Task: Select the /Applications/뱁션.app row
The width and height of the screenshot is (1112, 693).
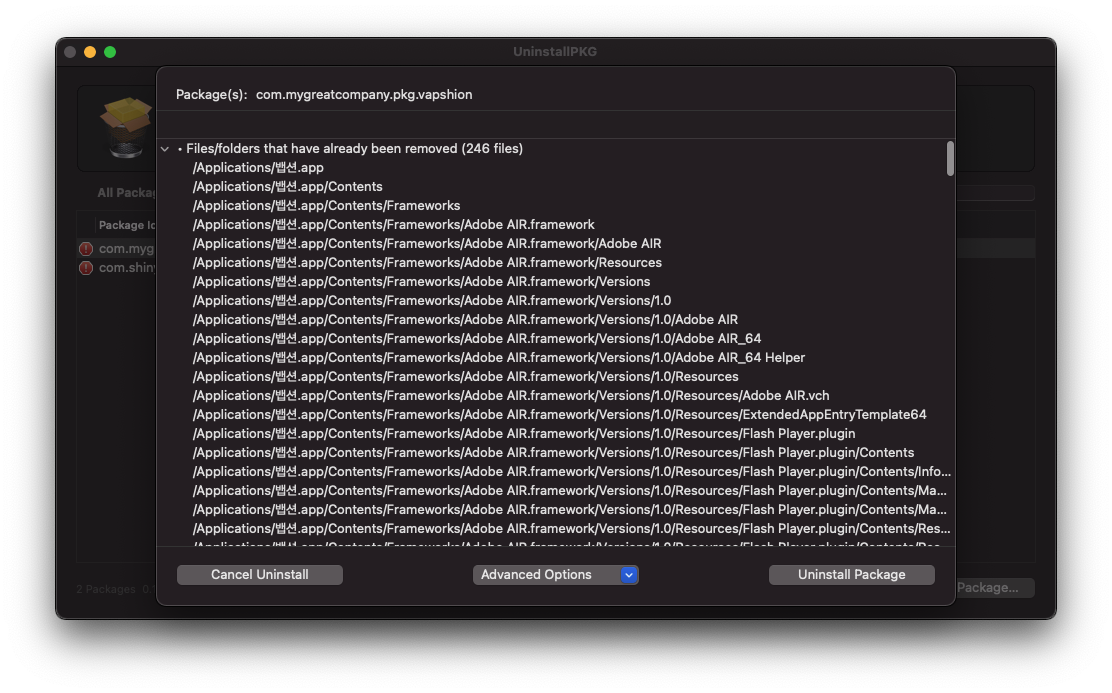Action: (x=554, y=167)
